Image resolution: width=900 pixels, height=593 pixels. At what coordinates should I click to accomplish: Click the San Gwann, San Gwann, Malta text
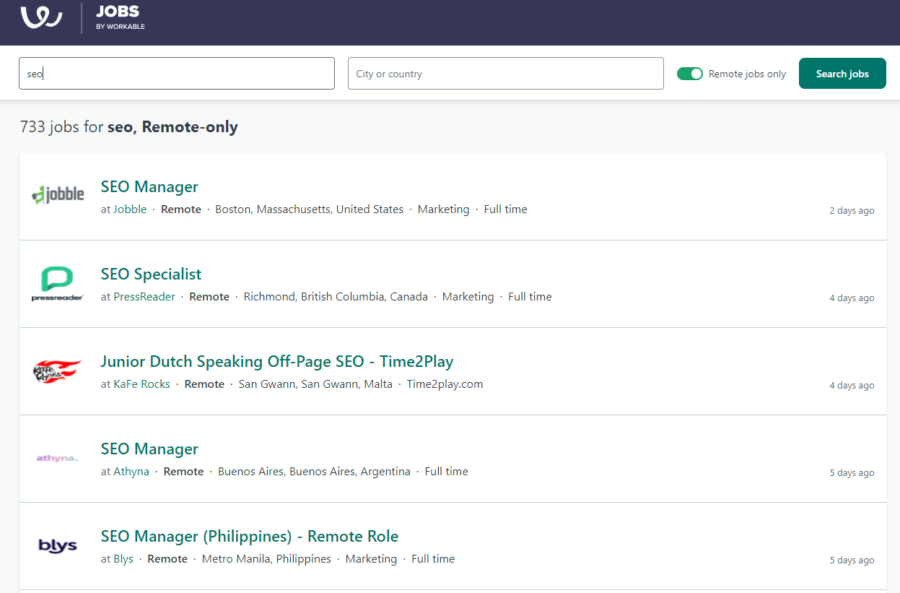pos(316,384)
